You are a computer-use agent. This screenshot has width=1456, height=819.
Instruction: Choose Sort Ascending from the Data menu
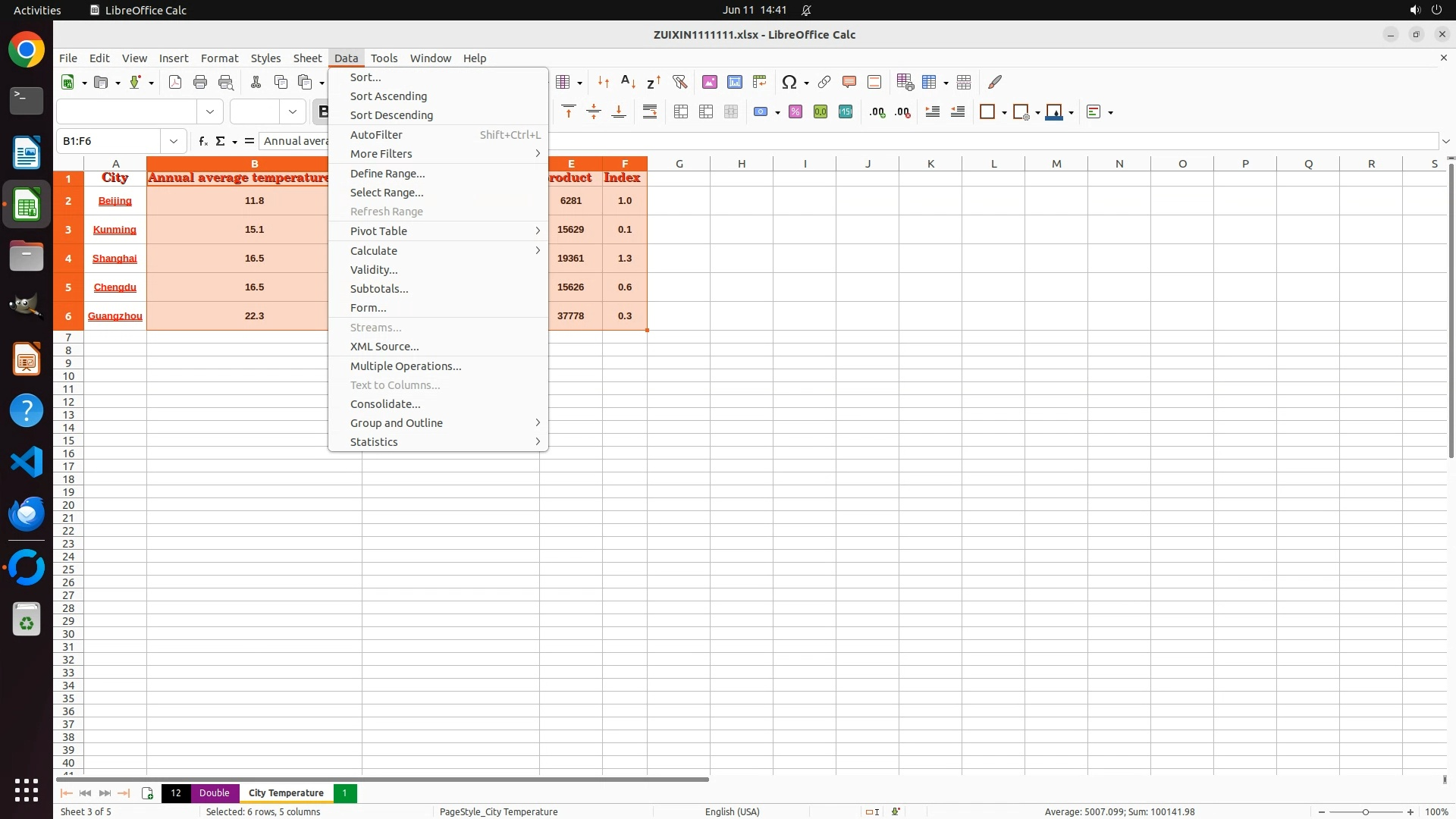coord(388,96)
